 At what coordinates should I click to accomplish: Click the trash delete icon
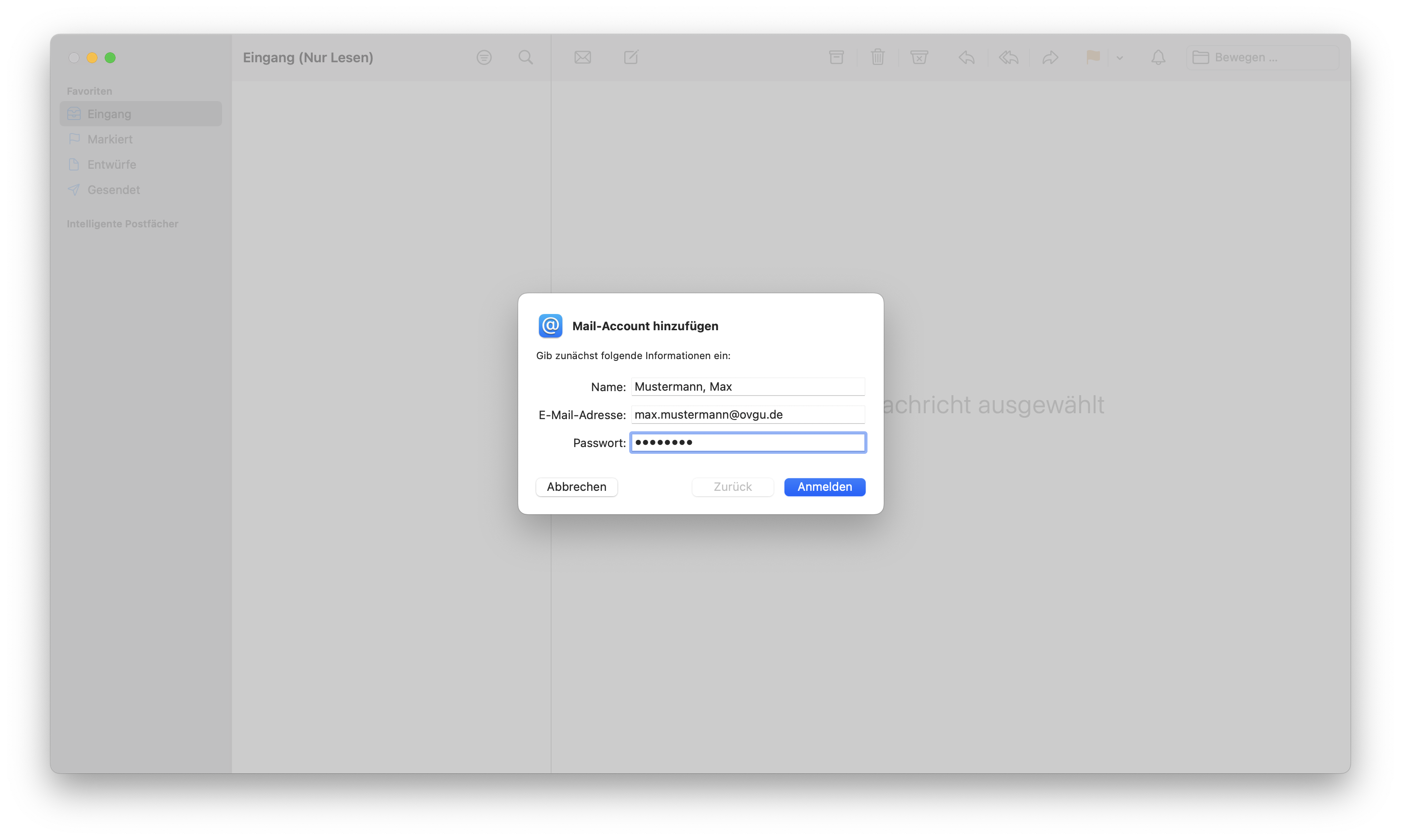[x=877, y=57]
